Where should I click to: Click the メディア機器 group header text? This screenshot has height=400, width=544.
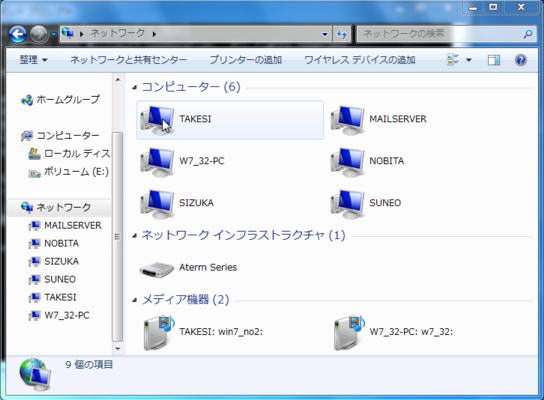tap(185, 299)
